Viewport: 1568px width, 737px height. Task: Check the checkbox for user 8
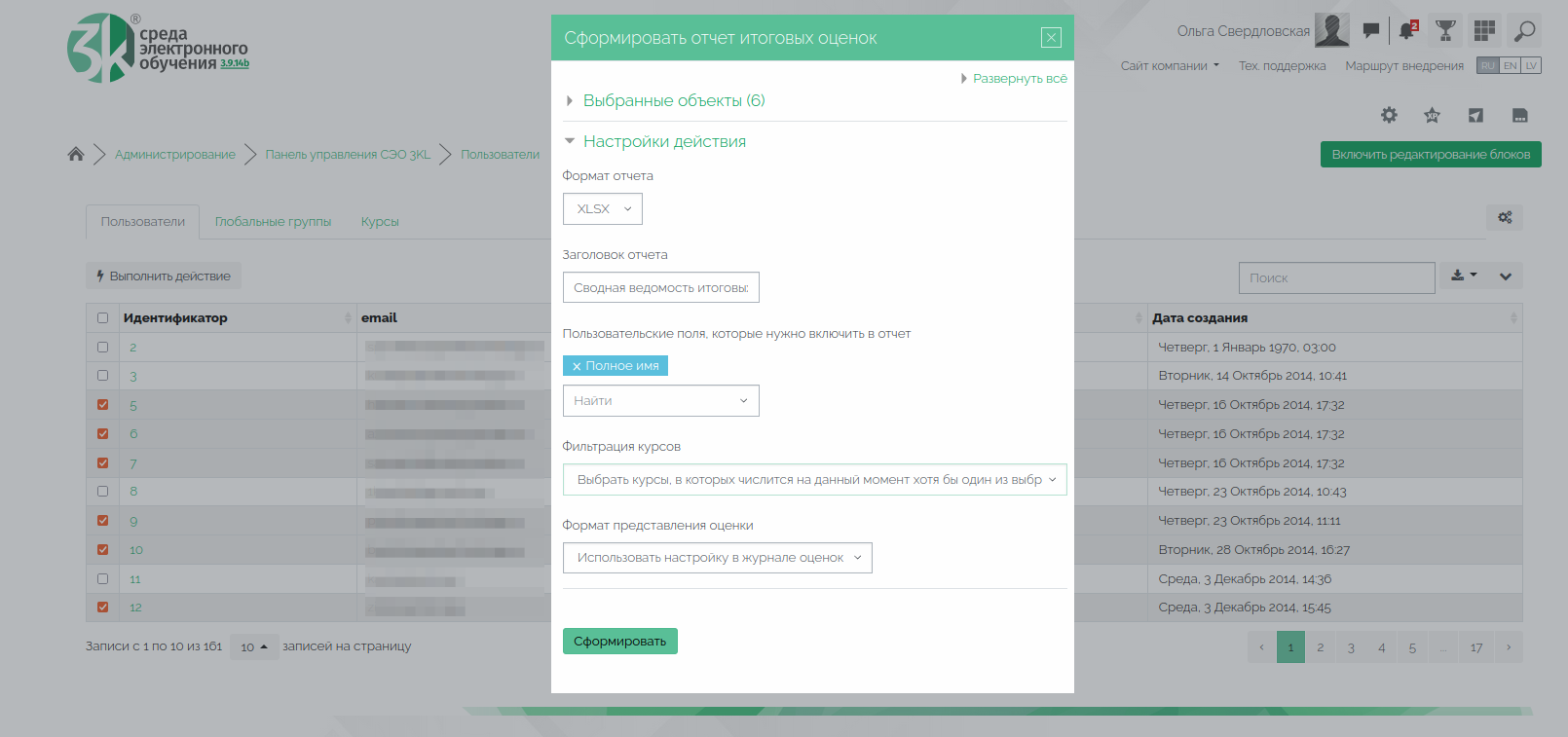pos(103,492)
